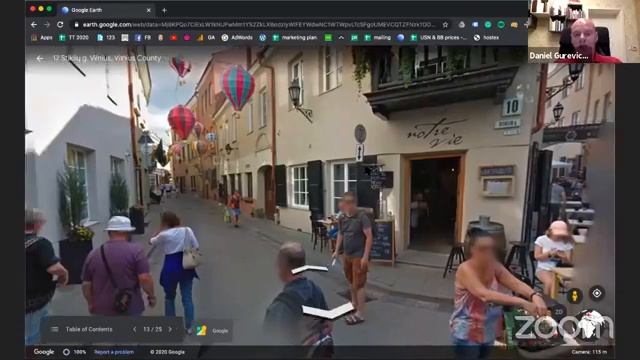Click the 13 / 25 slide counter

pos(152,329)
